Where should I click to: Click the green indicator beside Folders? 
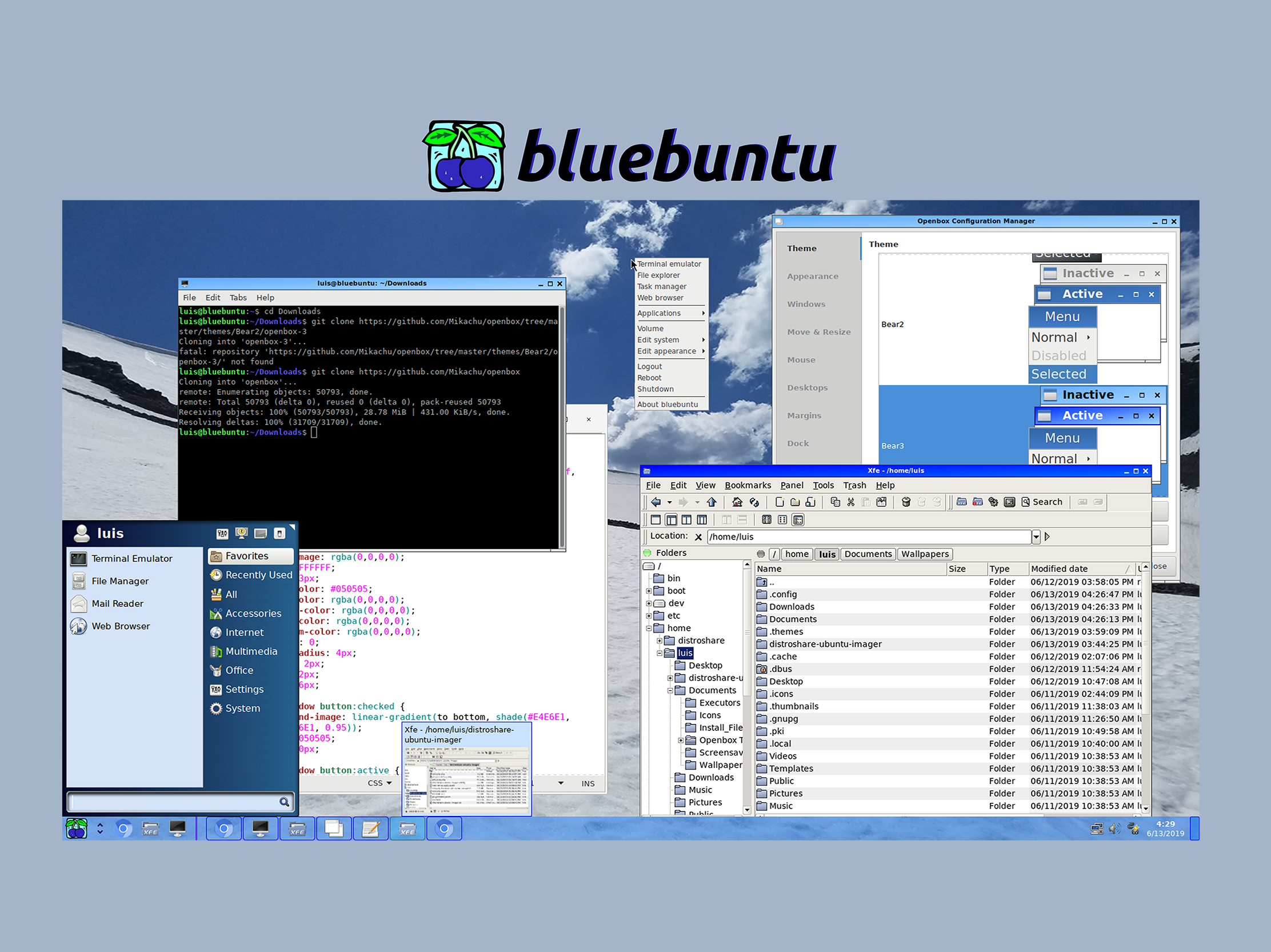point(648,553)
